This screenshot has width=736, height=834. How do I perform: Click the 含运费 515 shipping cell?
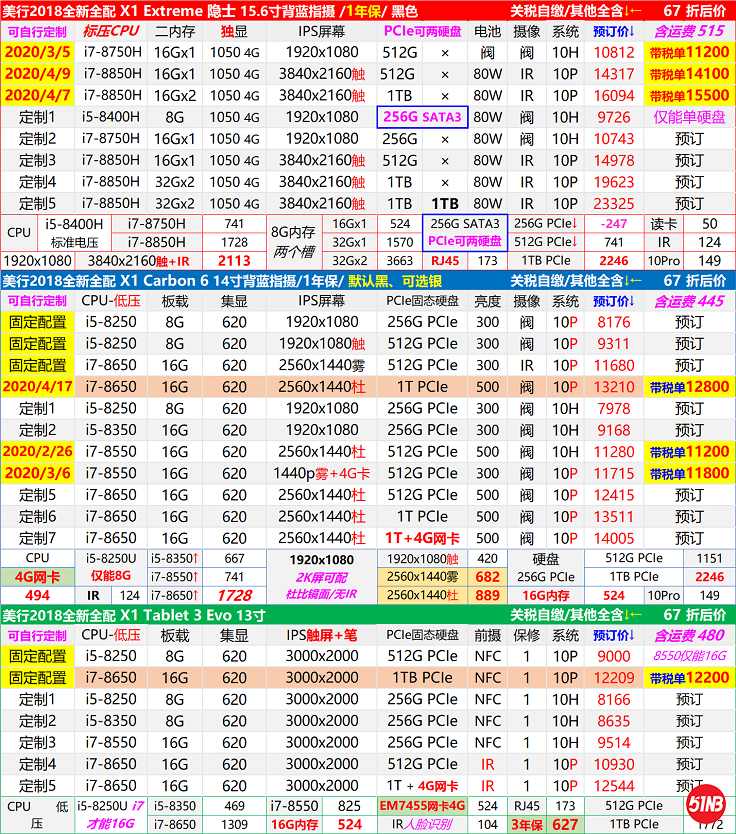tap(688, 31)
